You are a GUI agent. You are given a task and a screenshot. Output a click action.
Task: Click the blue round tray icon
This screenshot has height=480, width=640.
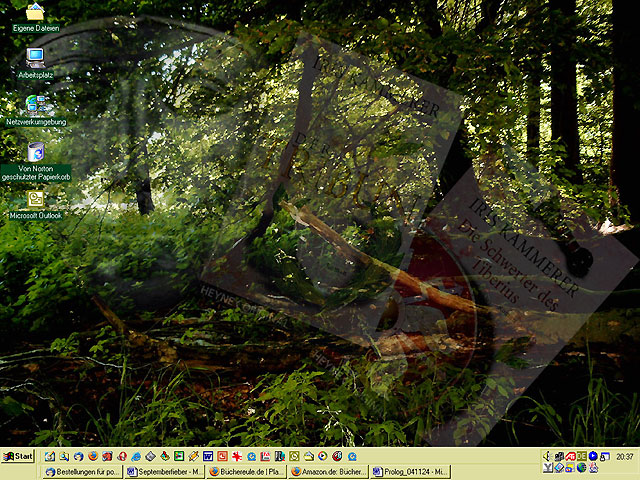coord(593,456)
